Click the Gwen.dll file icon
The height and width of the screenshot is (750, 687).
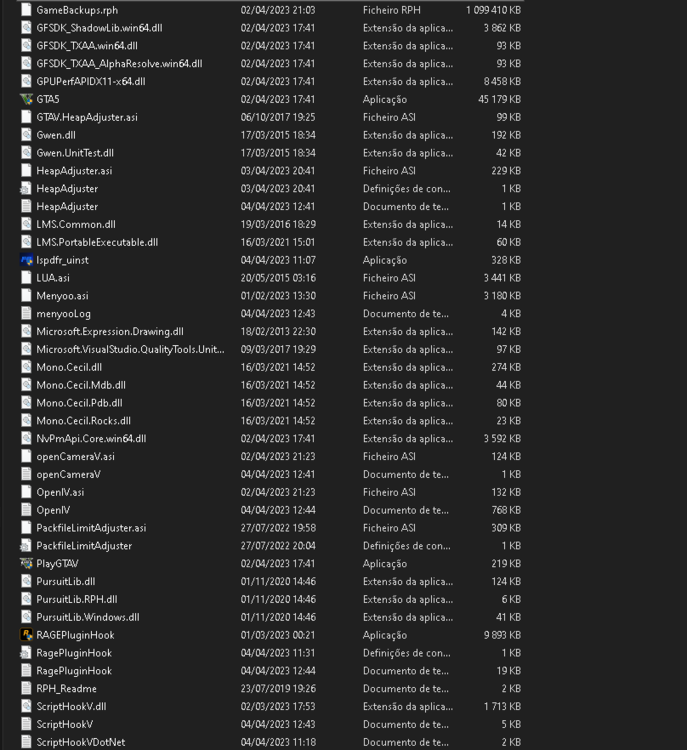(x=26, y=135)
